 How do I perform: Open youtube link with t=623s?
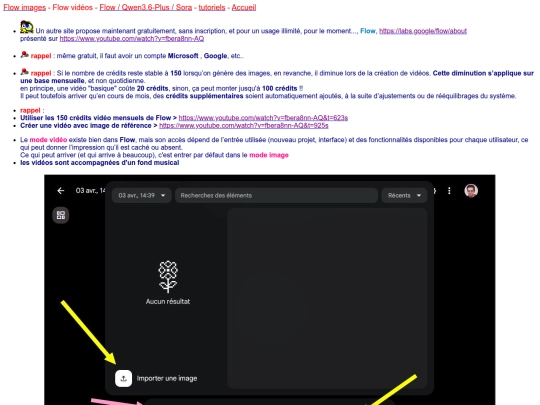click(263, 118)
